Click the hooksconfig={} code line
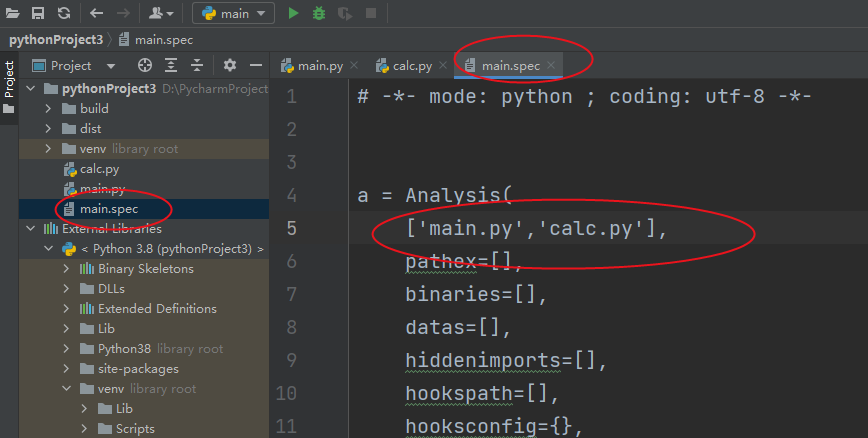This screenshot has width=868, height=438. tap(494, 426)
